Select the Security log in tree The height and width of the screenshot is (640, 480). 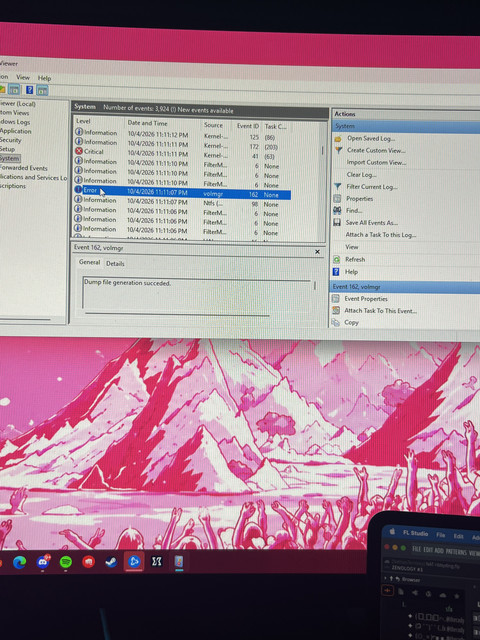click(x=11, y=140)
